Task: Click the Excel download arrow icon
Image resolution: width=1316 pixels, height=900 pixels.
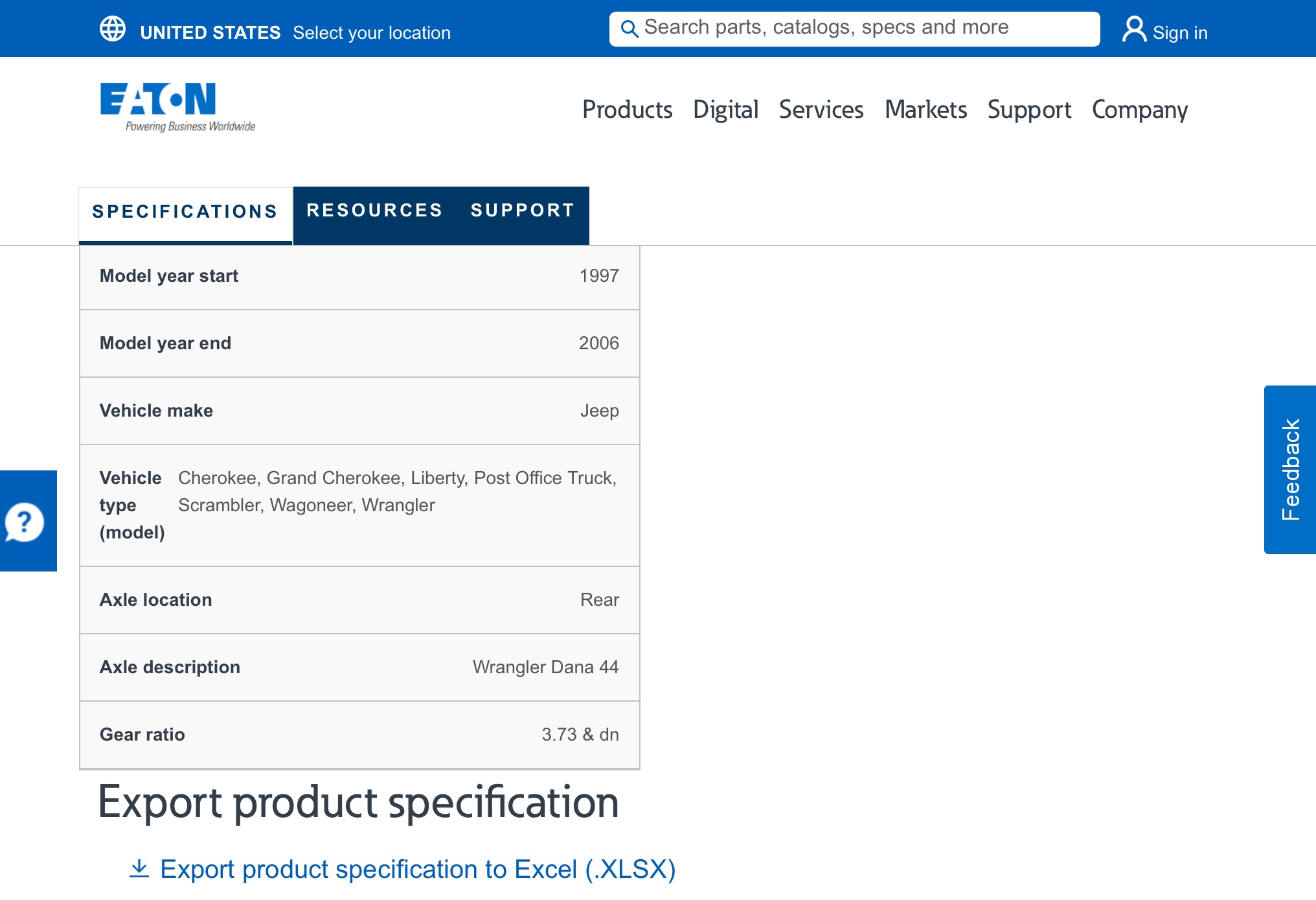Action: point(139,869)
